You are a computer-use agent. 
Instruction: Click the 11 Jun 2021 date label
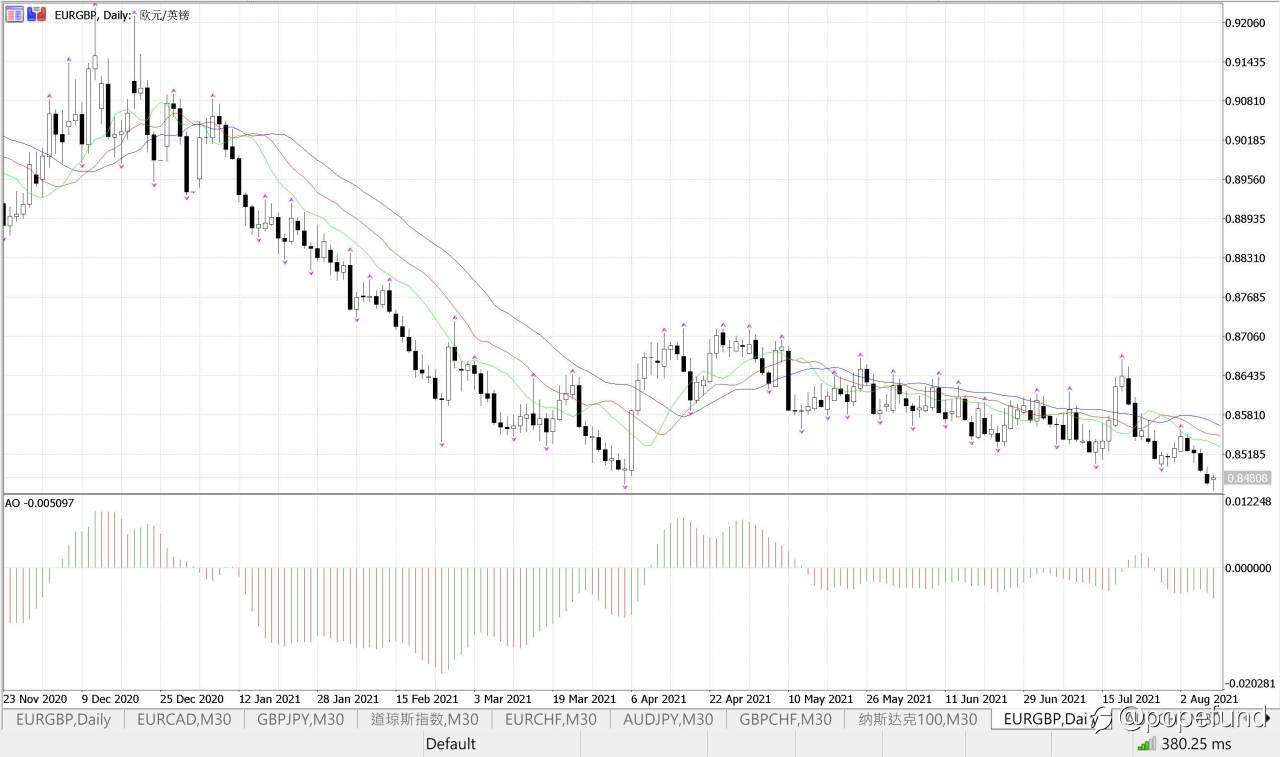pyautogui.click(x=977, y=698)
